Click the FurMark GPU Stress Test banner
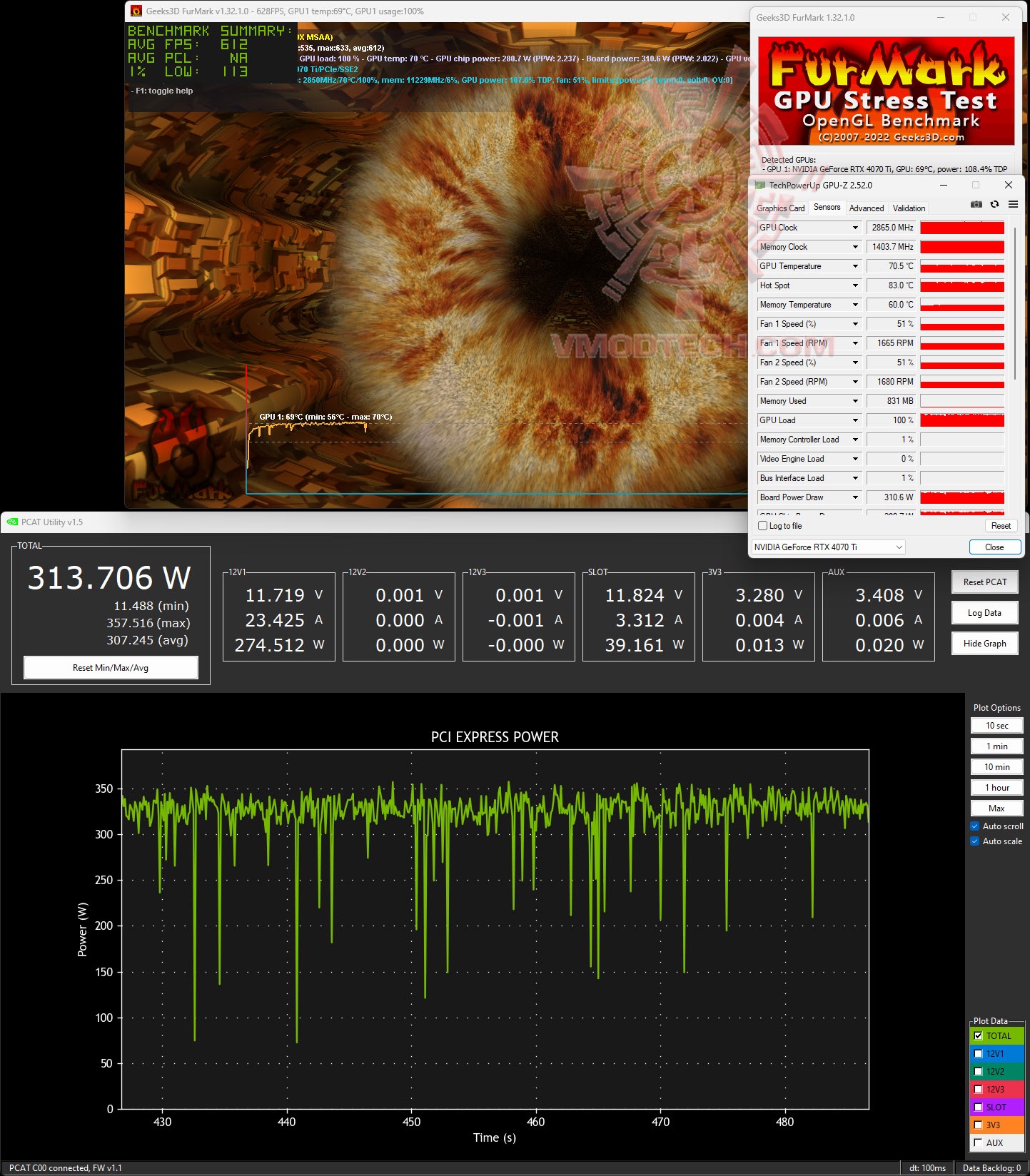 pyautogui.click(x=886, y=91)
